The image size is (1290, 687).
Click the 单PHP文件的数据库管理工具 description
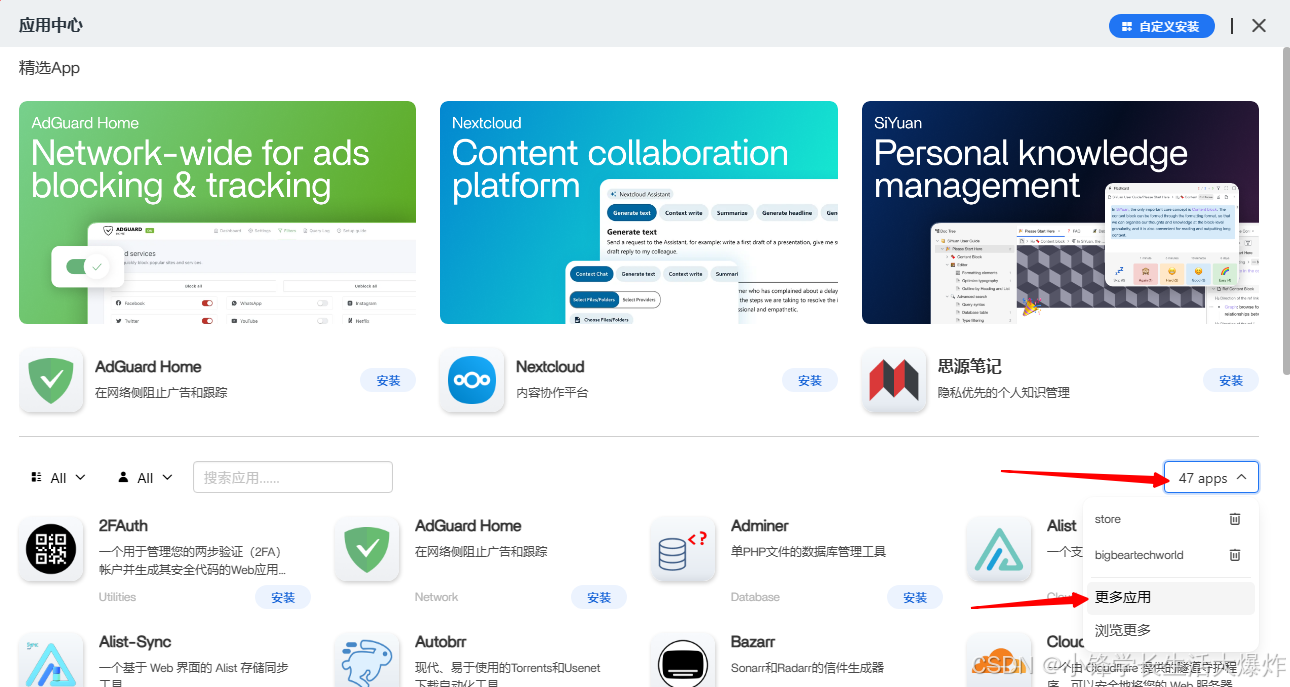coord(808,552)
